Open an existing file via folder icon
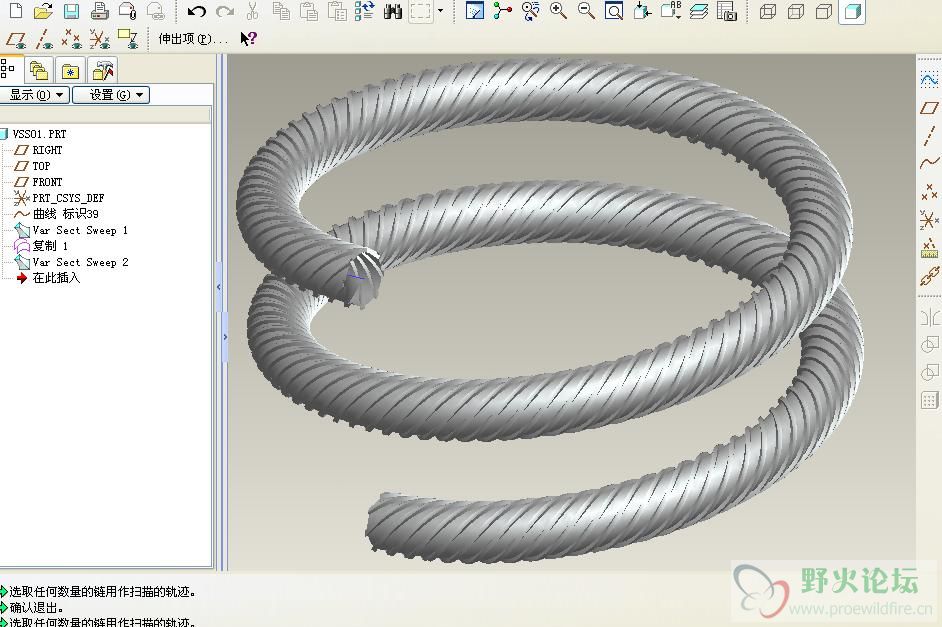 pos(43,11)
